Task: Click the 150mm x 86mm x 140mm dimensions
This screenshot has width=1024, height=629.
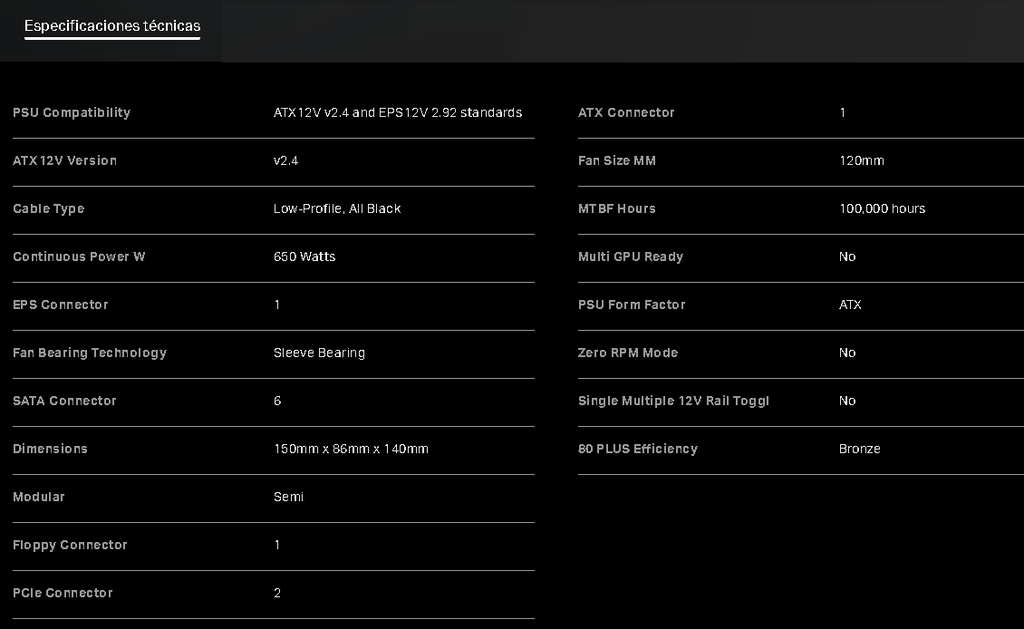Action: [350, 449]
